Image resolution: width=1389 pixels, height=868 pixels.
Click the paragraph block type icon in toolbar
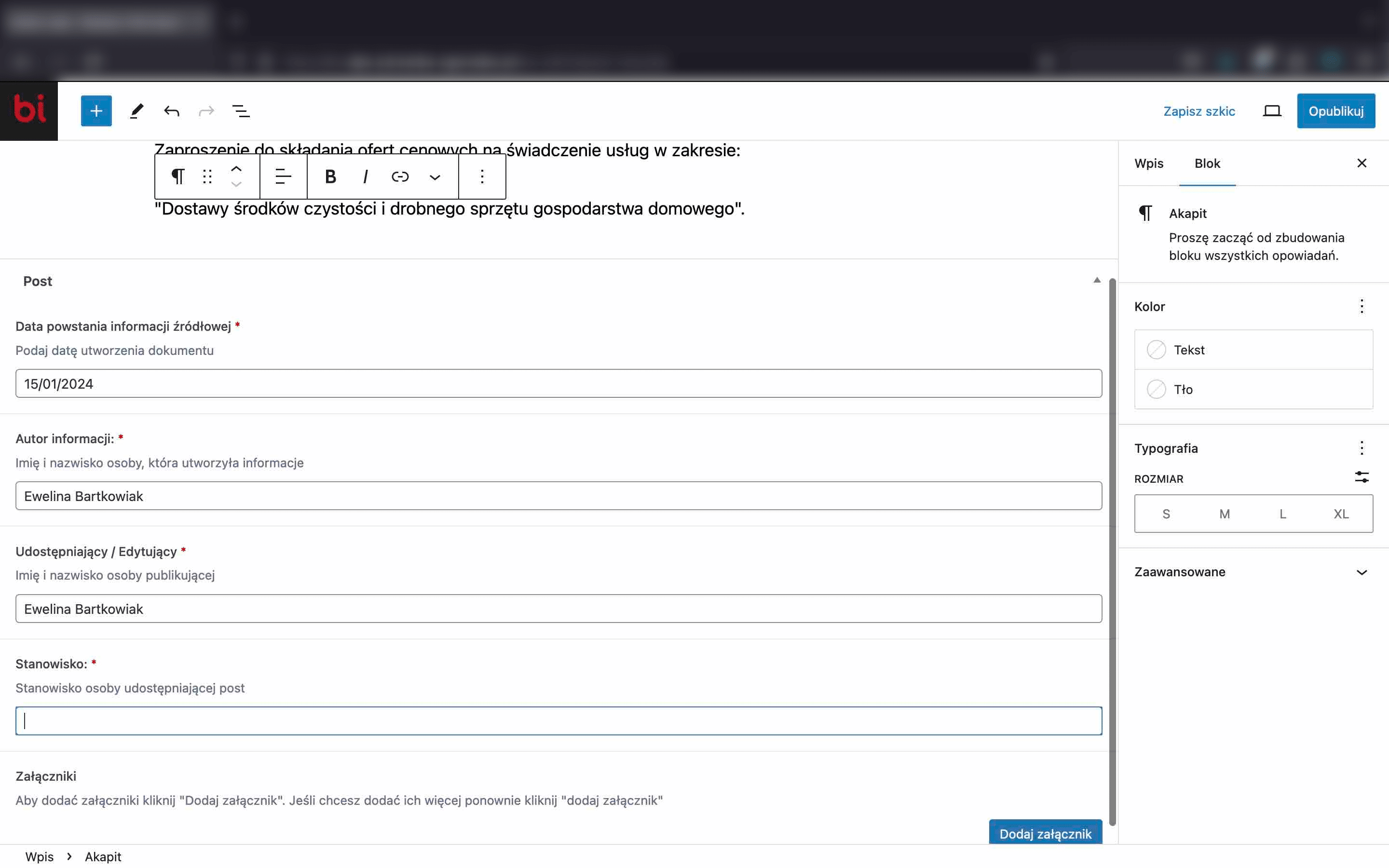178,176
